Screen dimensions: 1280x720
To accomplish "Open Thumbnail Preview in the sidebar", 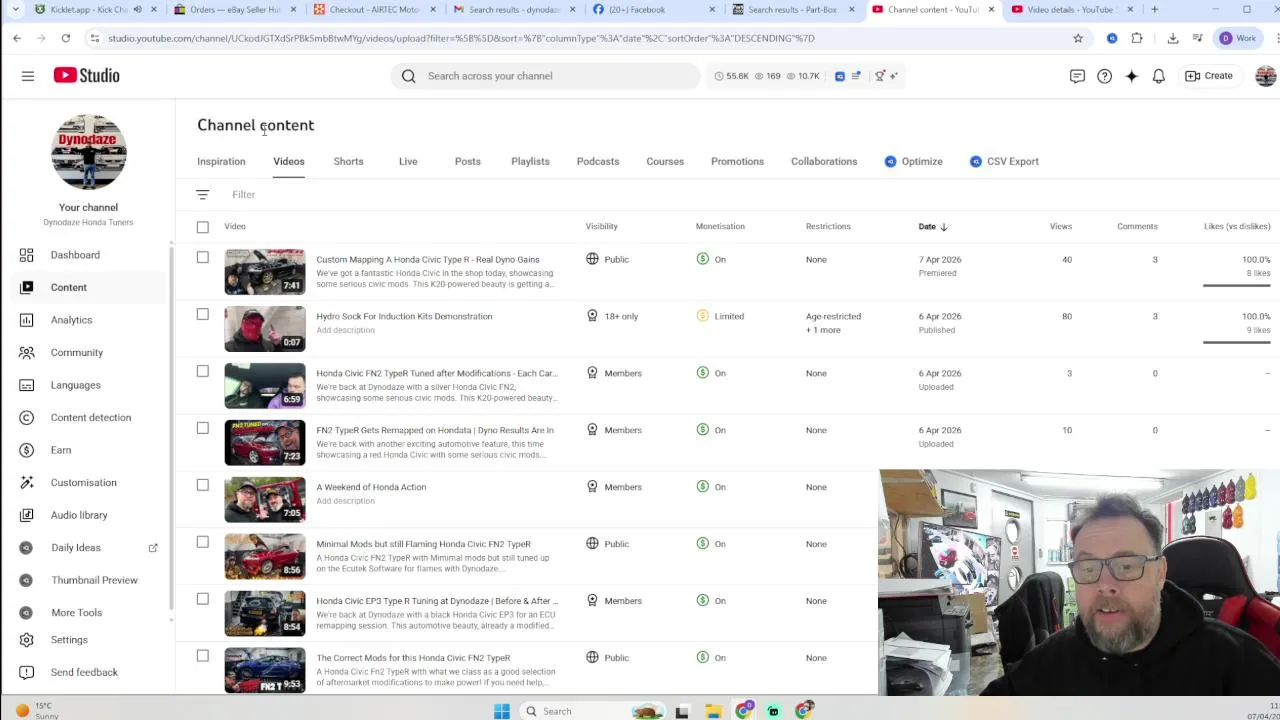I will [94, 580].
